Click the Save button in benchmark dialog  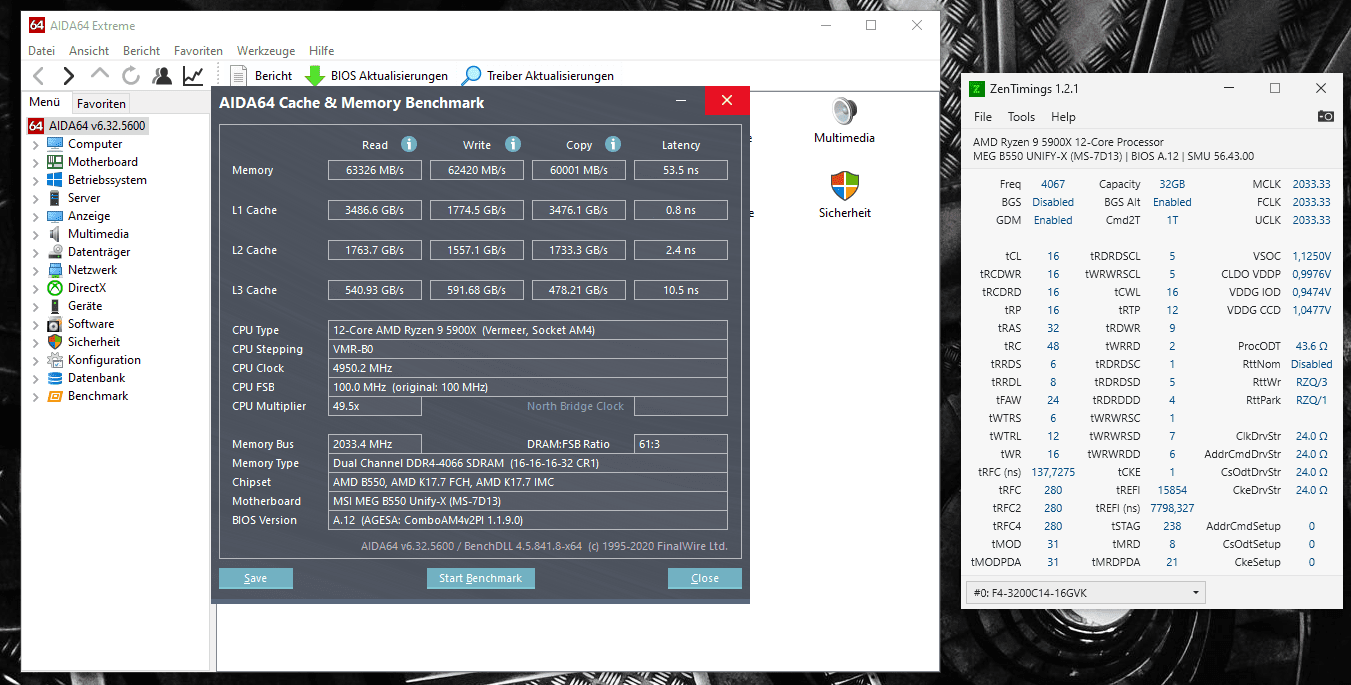click(x=256, y=578)
